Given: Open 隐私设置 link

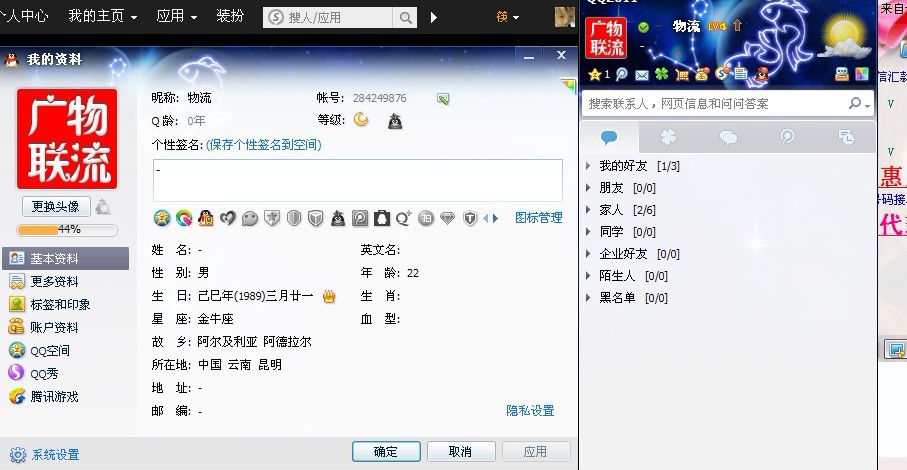Looking at the screenshot, I should pyautogui.click(x=530, y=410).
